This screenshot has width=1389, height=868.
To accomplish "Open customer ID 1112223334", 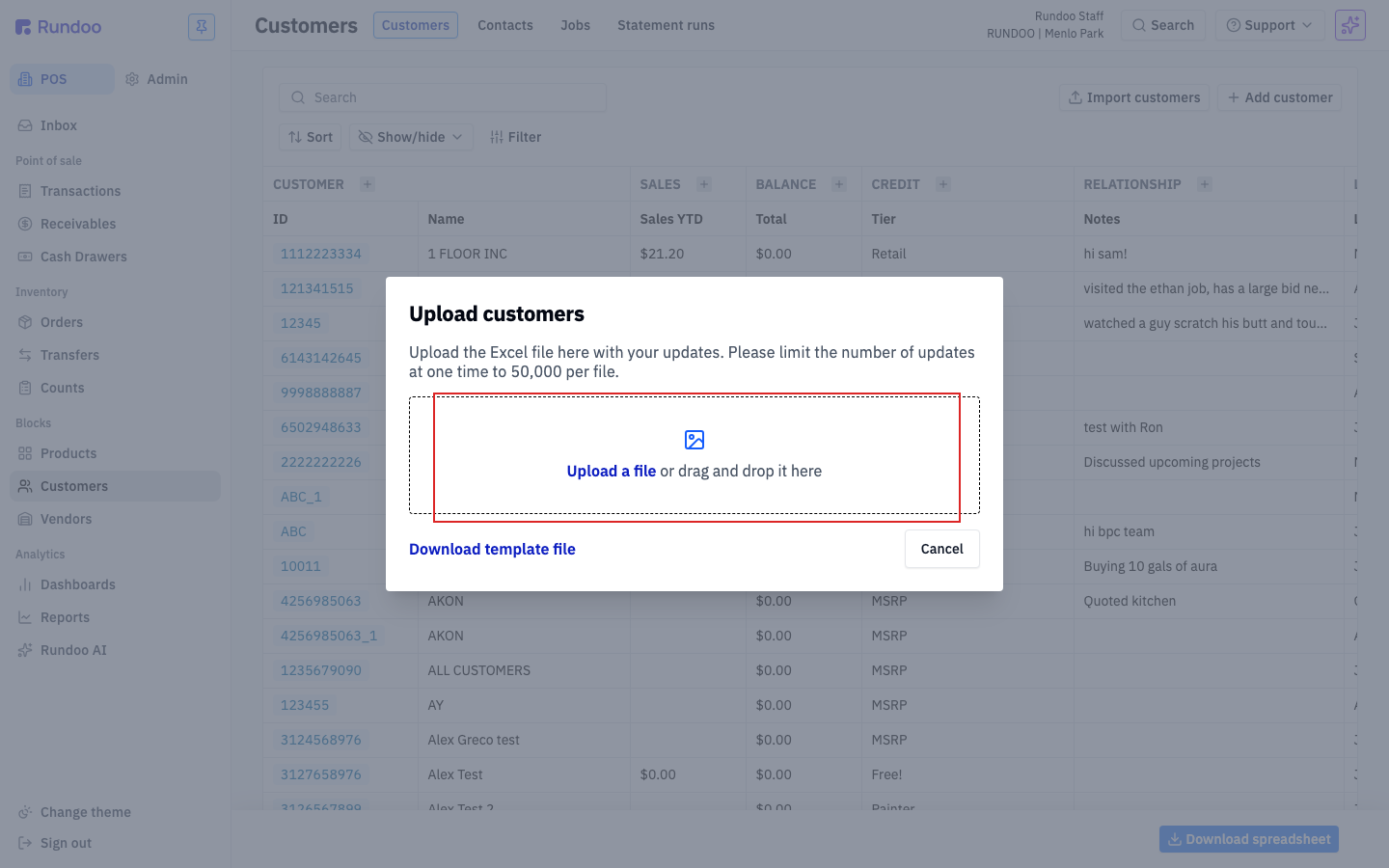I will (321, 254).
